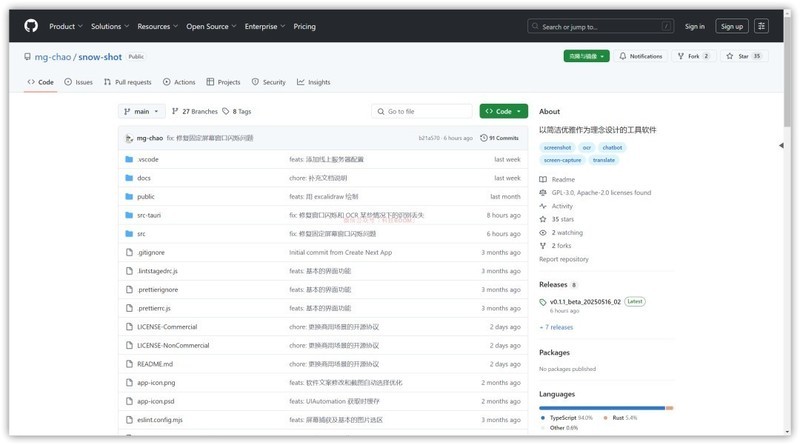Open the LICENSE-NonCommercial file
800x445 pixels.
[x=173, y=345]
